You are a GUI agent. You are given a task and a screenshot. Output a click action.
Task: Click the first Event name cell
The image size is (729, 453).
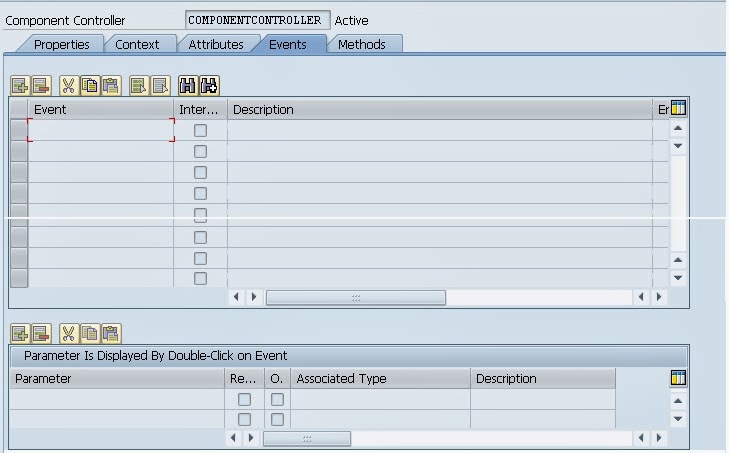(x=101, y=130)
